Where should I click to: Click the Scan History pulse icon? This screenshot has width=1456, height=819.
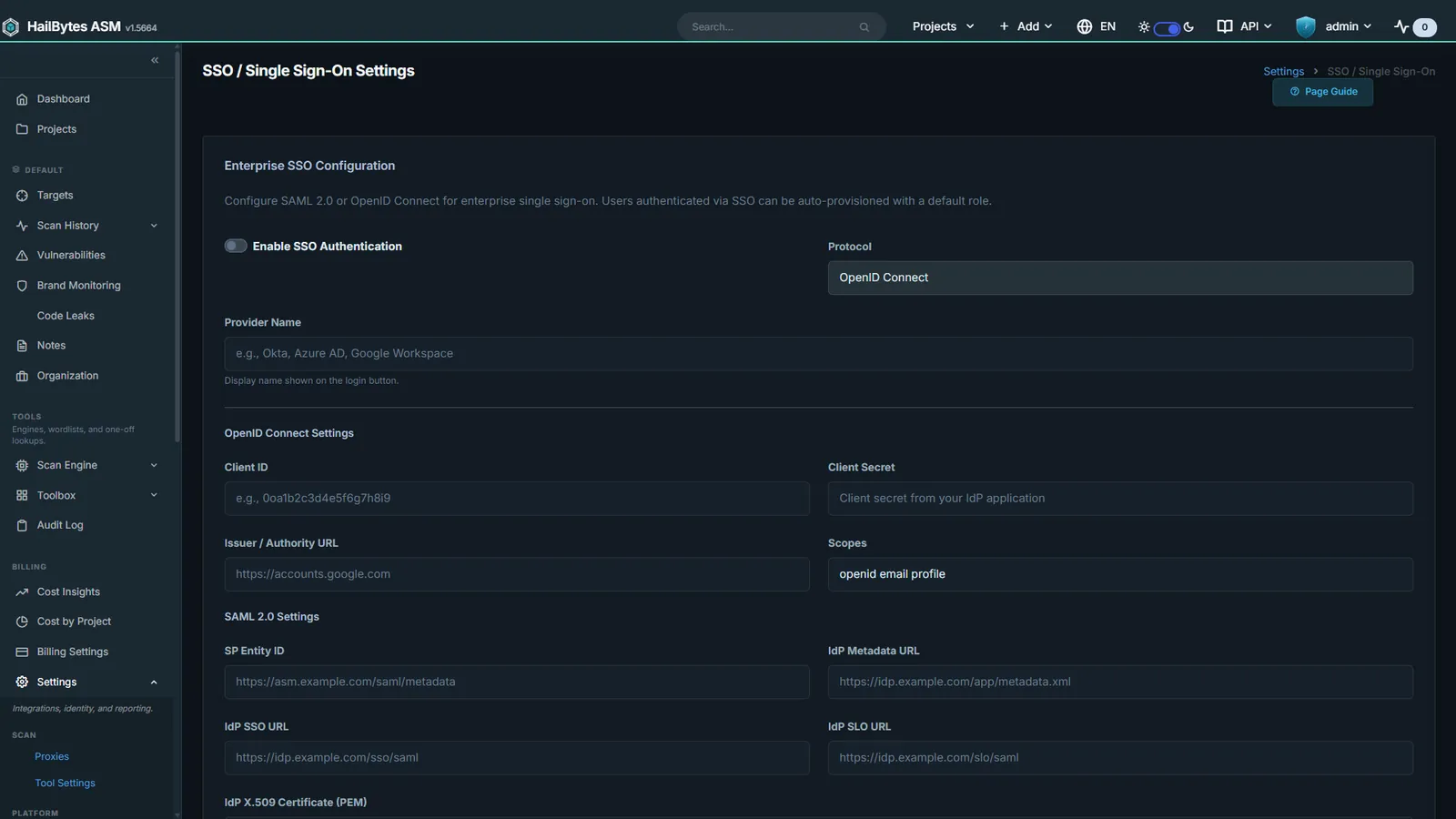point(22,226)
